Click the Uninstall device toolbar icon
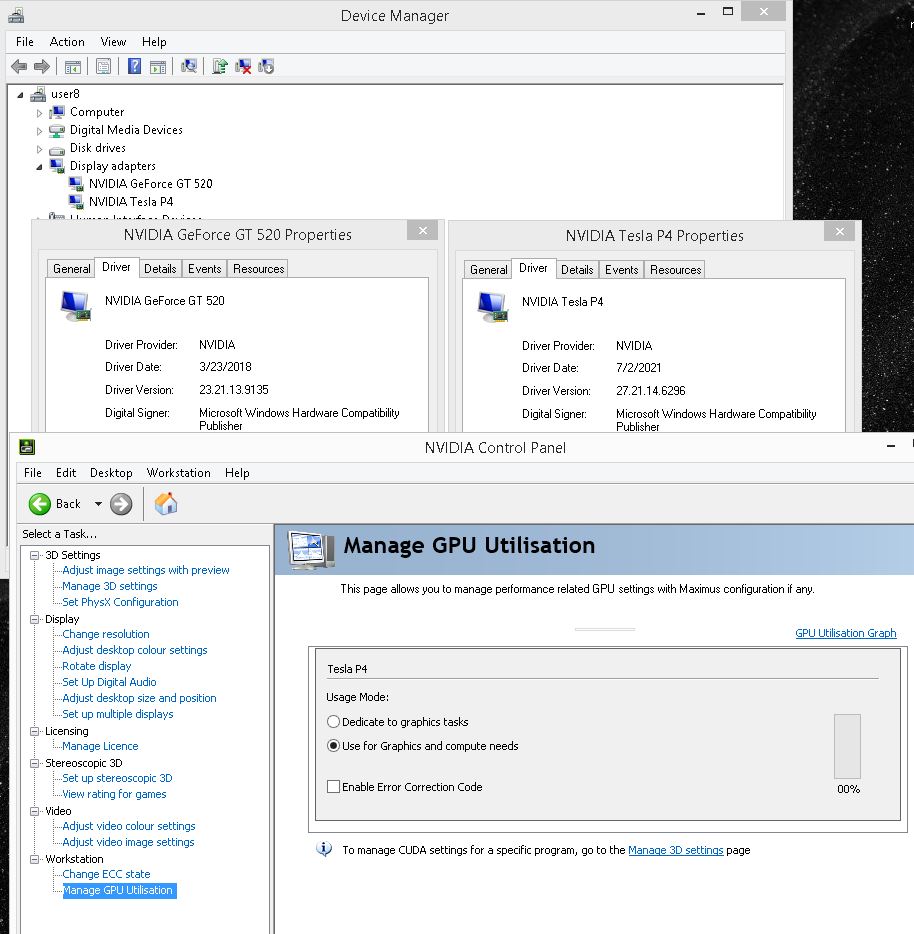The image size is (914, 934). pos(243,67)
